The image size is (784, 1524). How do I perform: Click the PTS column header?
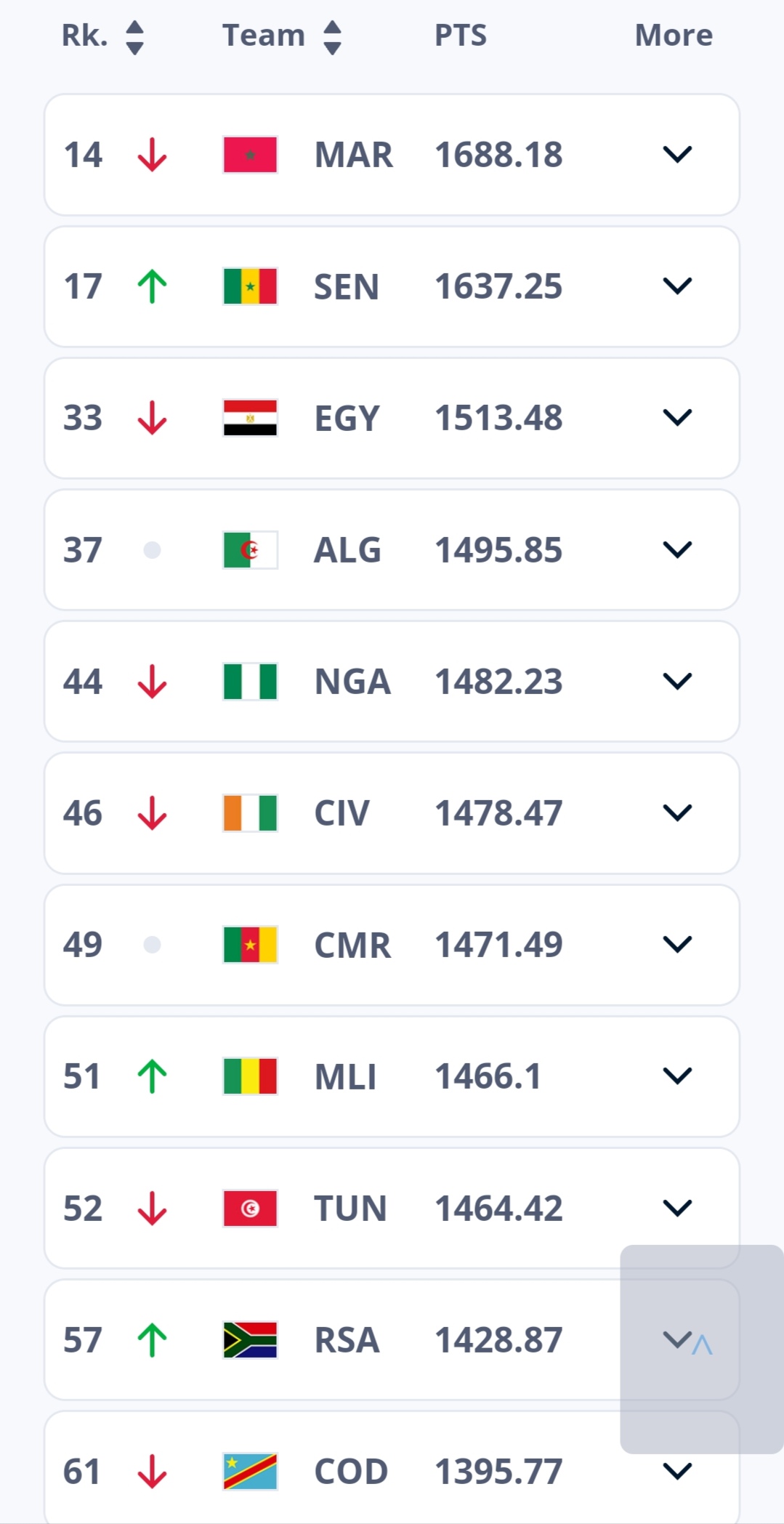461,36
